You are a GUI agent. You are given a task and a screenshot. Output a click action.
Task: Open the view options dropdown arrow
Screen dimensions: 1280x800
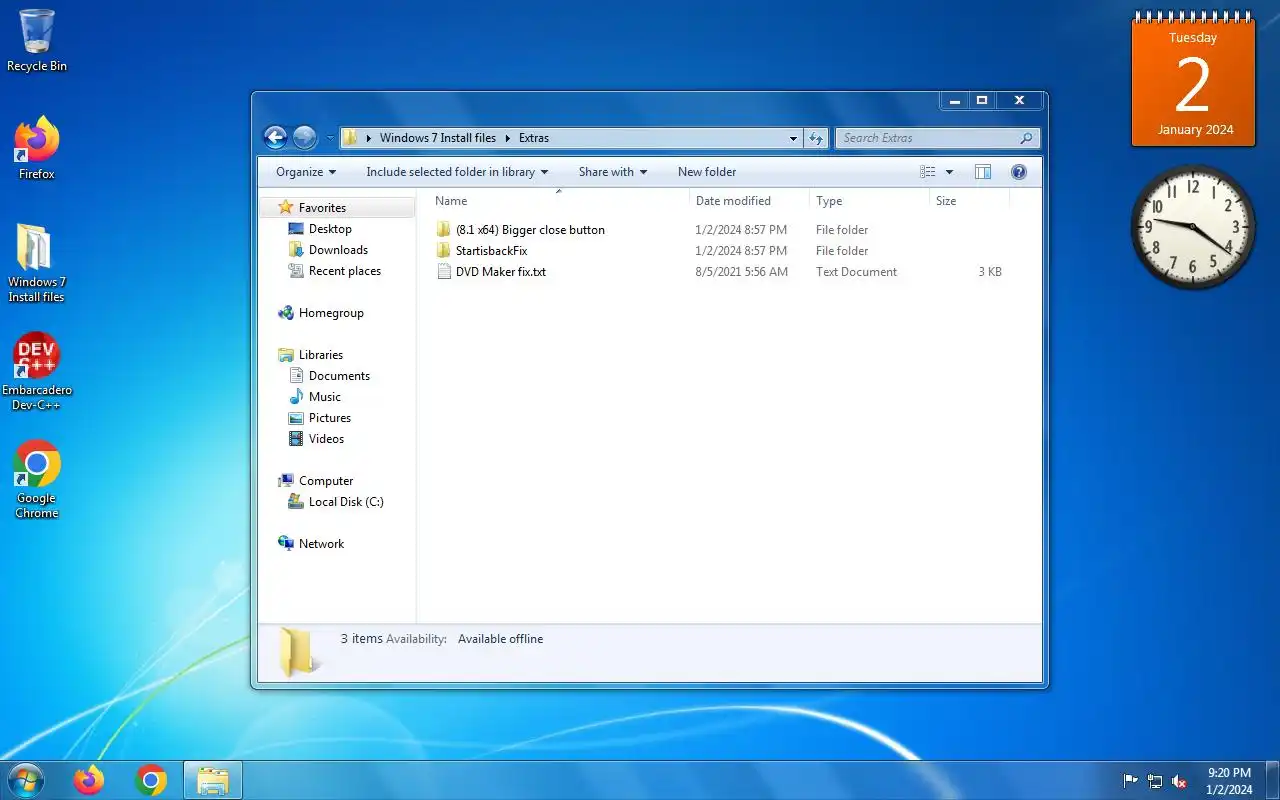coord(949,172)
